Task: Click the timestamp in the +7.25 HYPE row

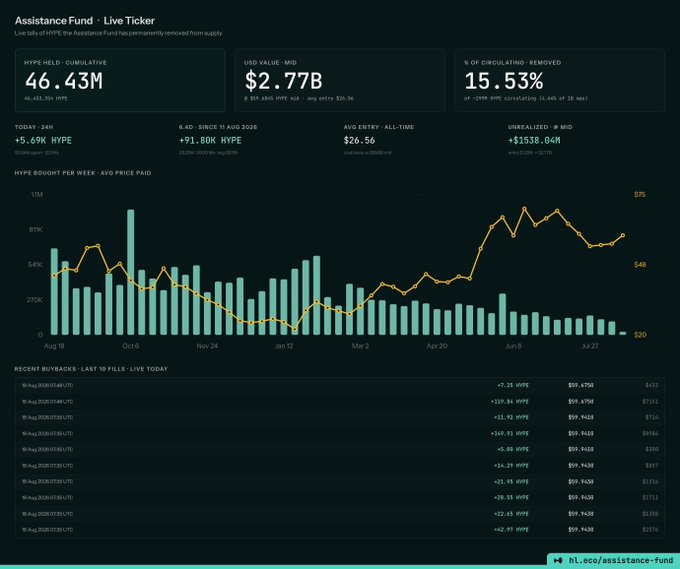Action: 47,385
